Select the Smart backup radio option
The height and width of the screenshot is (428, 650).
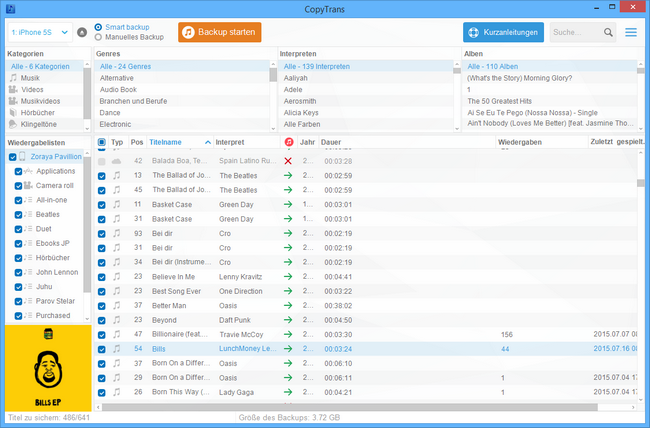pyautogui.click(x=98, y=27)
